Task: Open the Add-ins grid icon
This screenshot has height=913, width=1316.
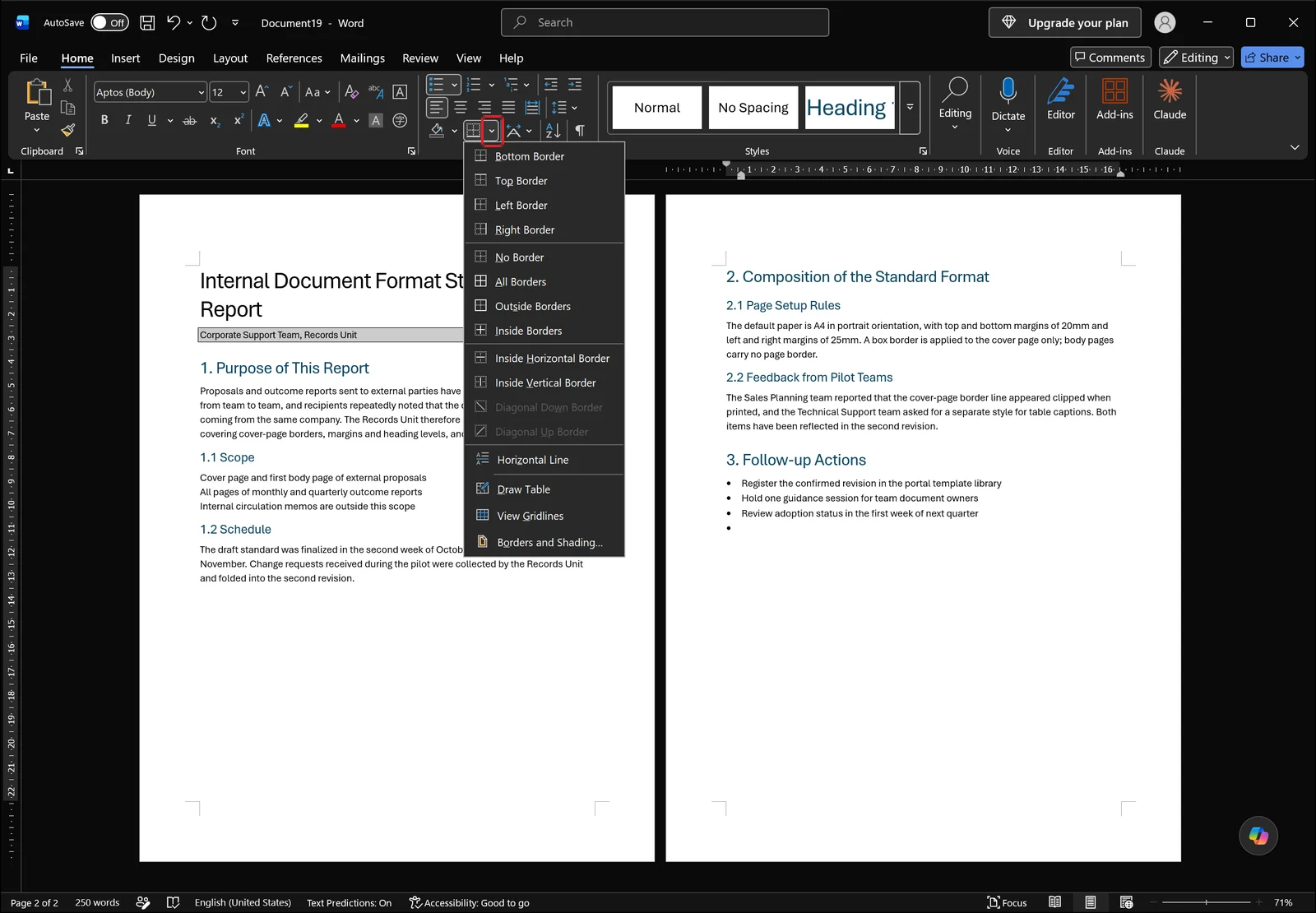Action: click(x=1114, y=91)
